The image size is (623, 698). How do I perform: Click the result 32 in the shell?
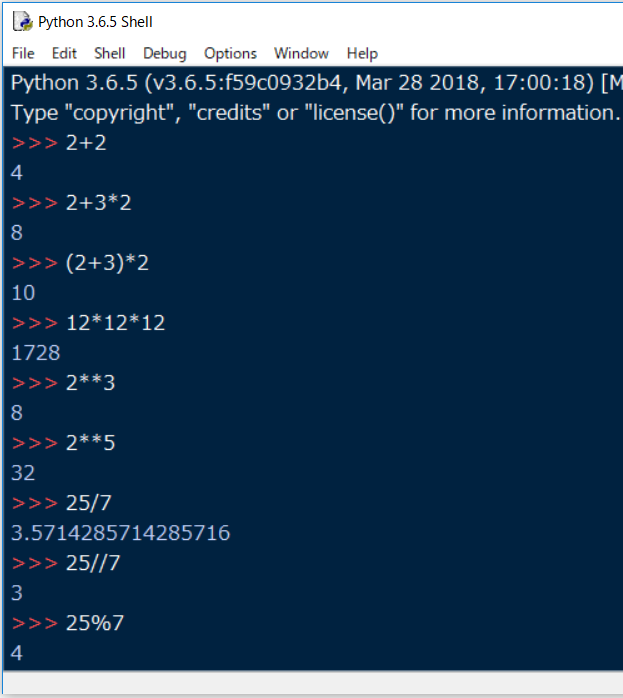point(23,473)
